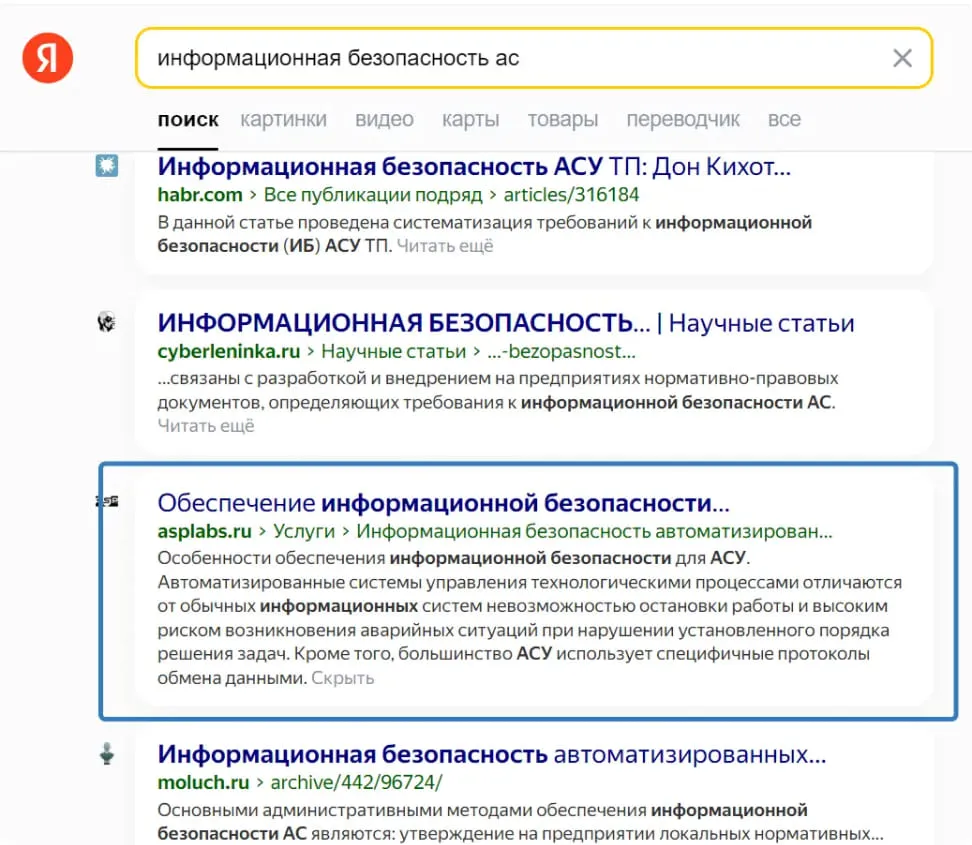Open the переводчик tab

point(683,118)
